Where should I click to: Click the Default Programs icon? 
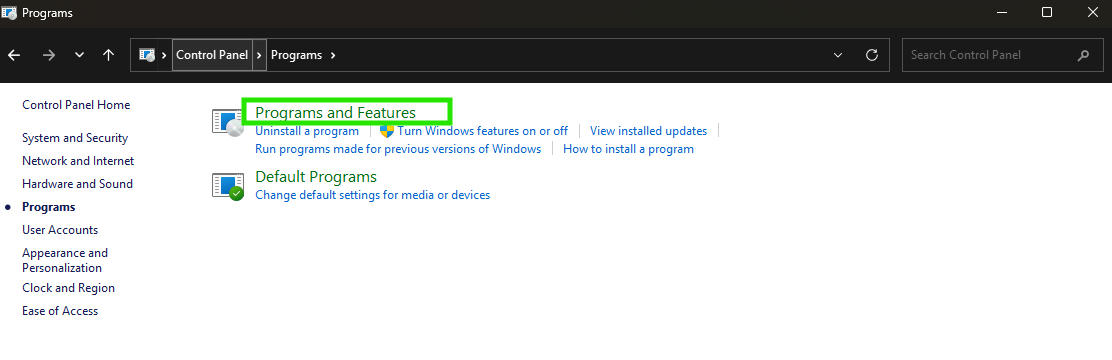[x=228, y=186]
